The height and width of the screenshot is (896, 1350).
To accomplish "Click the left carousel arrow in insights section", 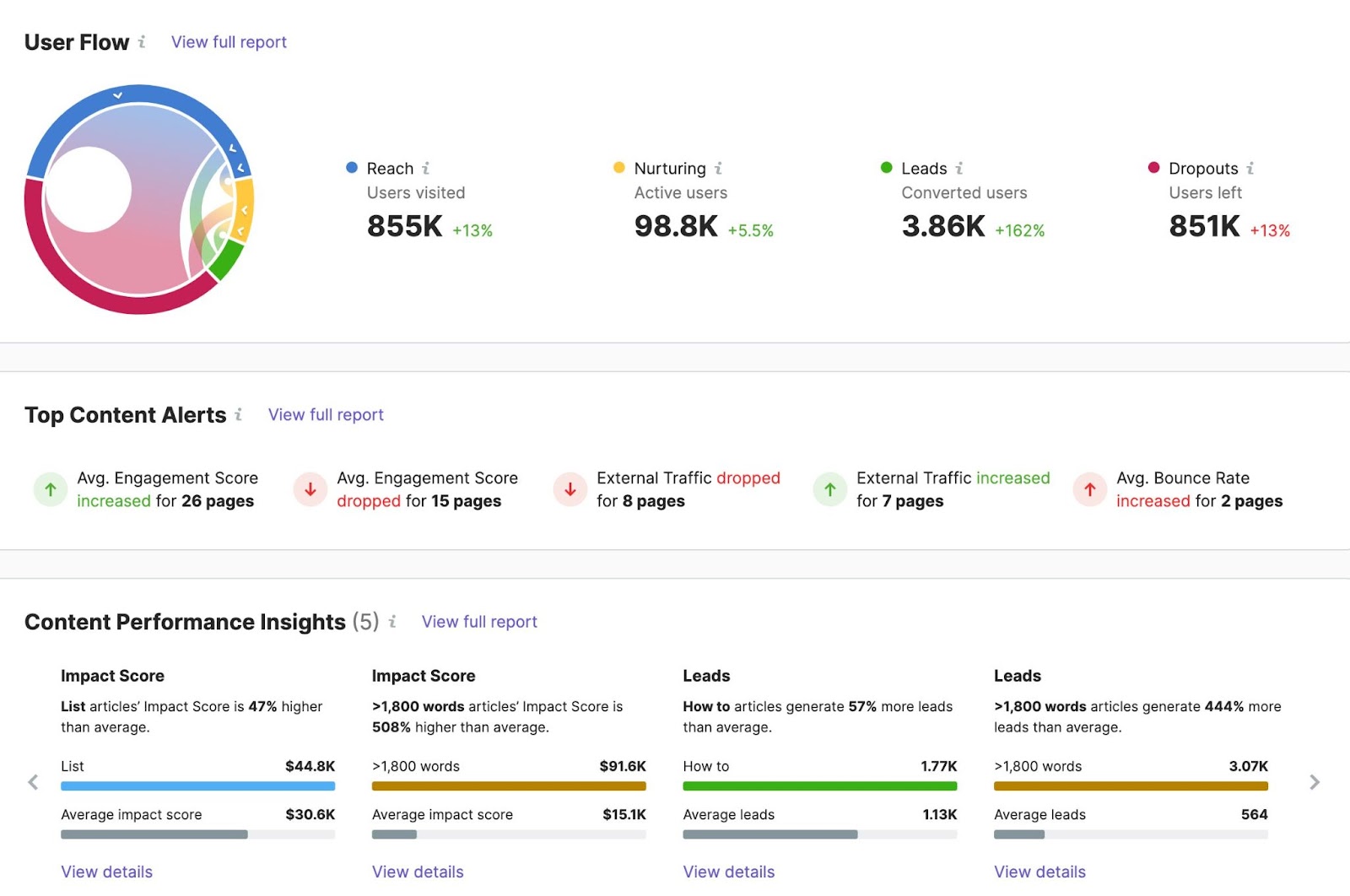I will tap(33, 782).
